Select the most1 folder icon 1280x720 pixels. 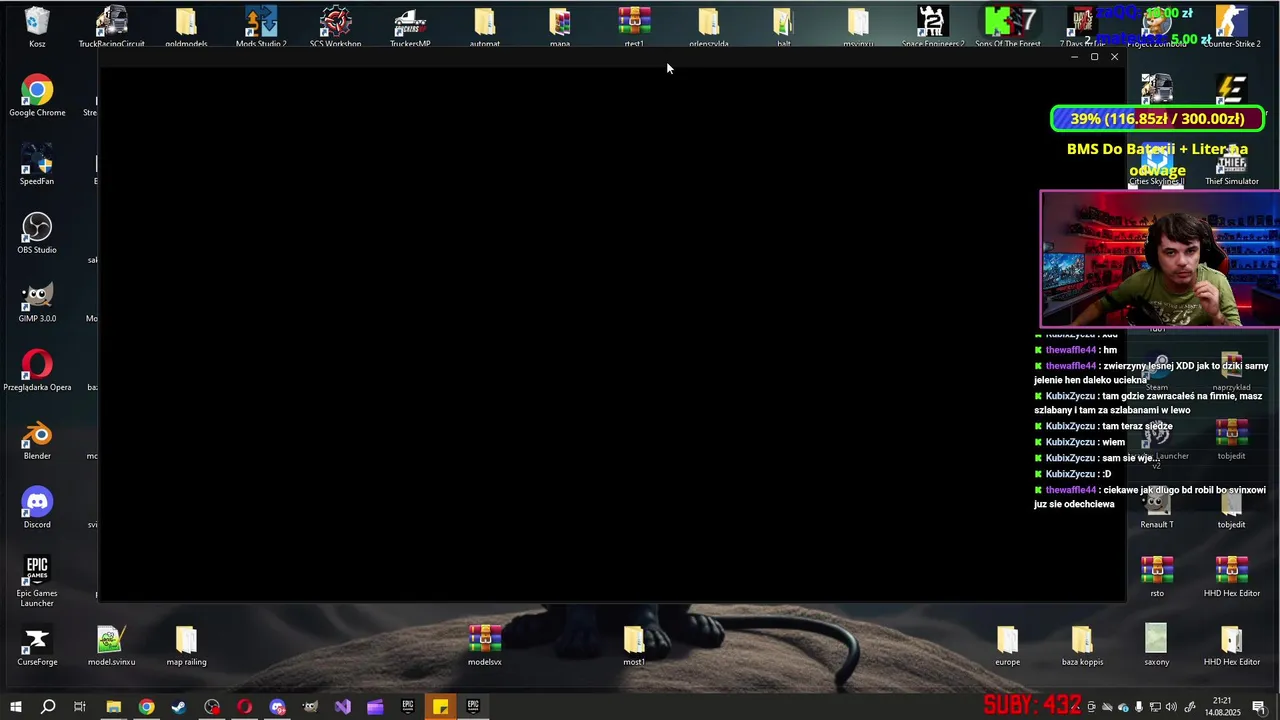(634, 646)
